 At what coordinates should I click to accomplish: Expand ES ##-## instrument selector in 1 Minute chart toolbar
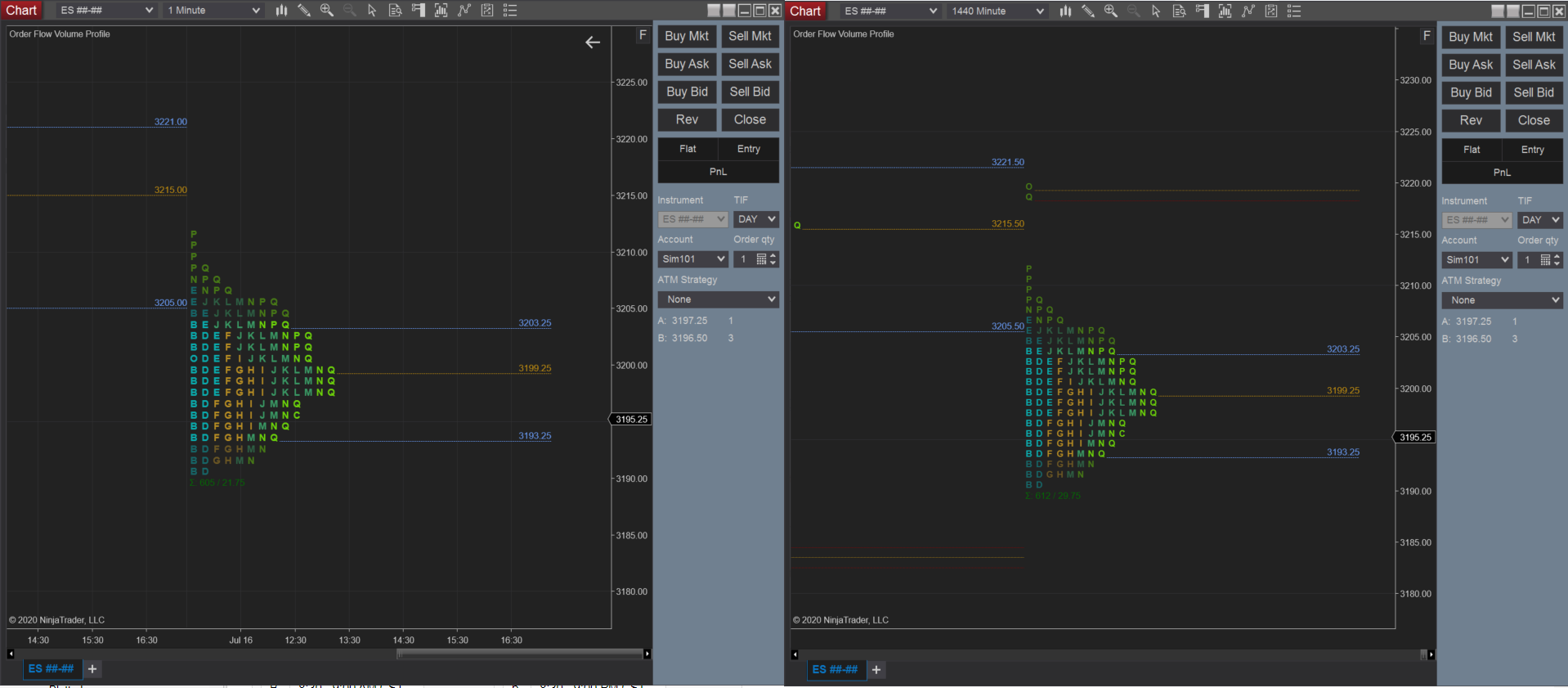click(106, 11)
